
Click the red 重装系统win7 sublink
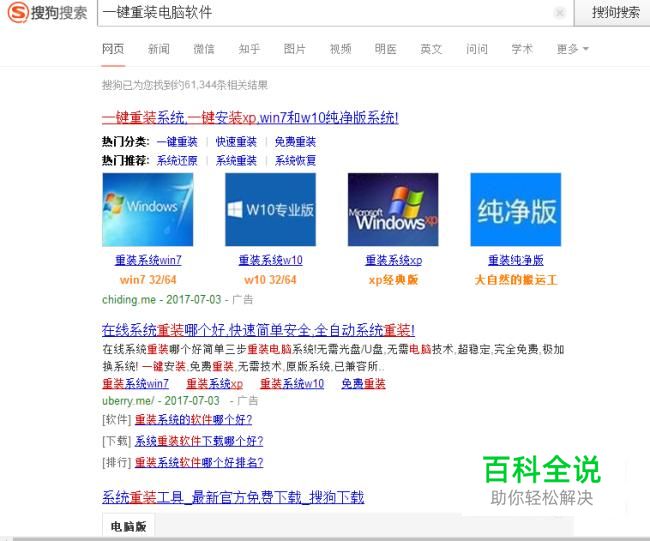(x=135, y=383)
